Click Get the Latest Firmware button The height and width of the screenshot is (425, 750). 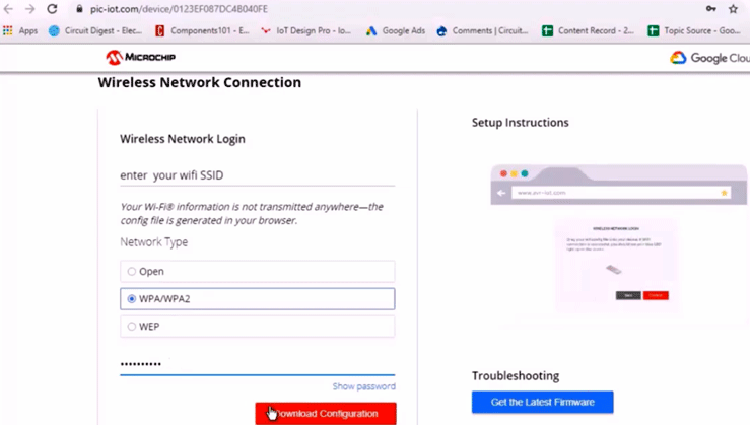542,402
